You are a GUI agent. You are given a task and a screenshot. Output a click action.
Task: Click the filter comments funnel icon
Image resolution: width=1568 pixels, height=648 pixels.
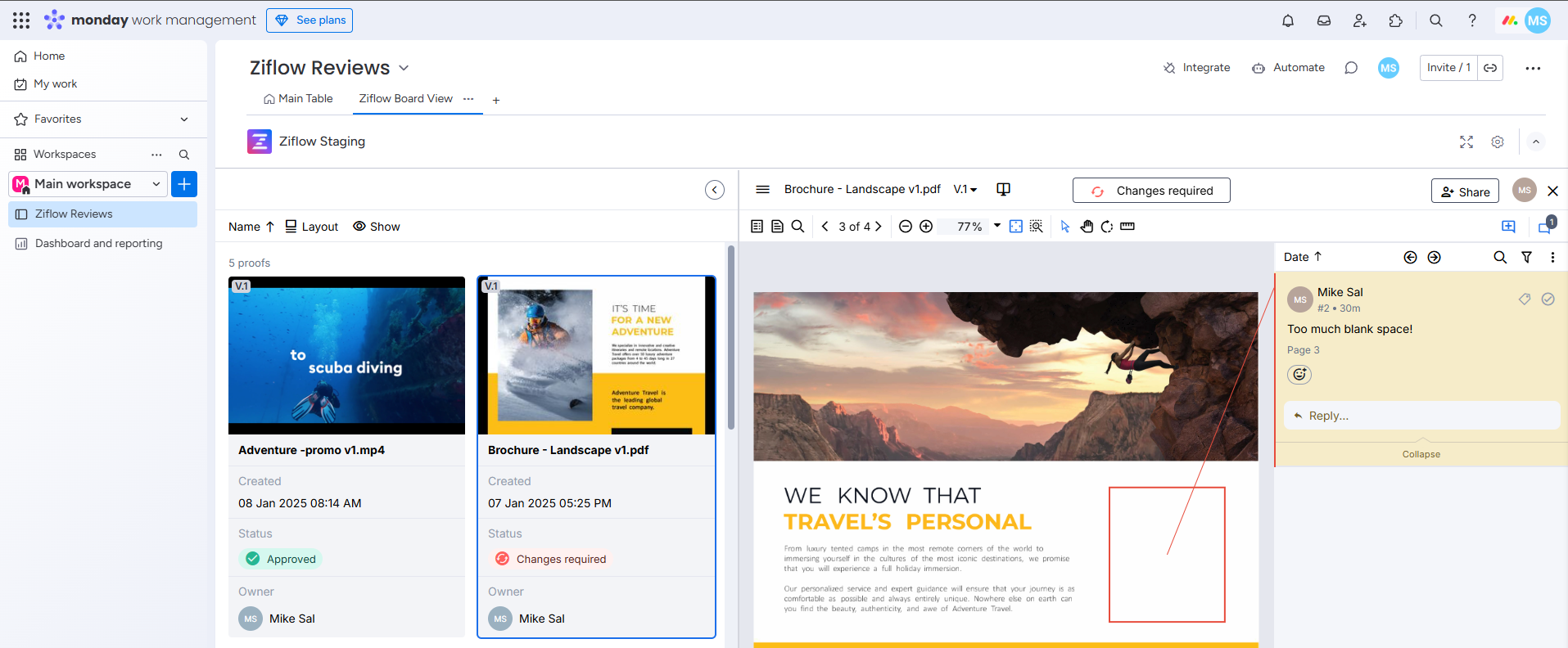point(1527,257)
